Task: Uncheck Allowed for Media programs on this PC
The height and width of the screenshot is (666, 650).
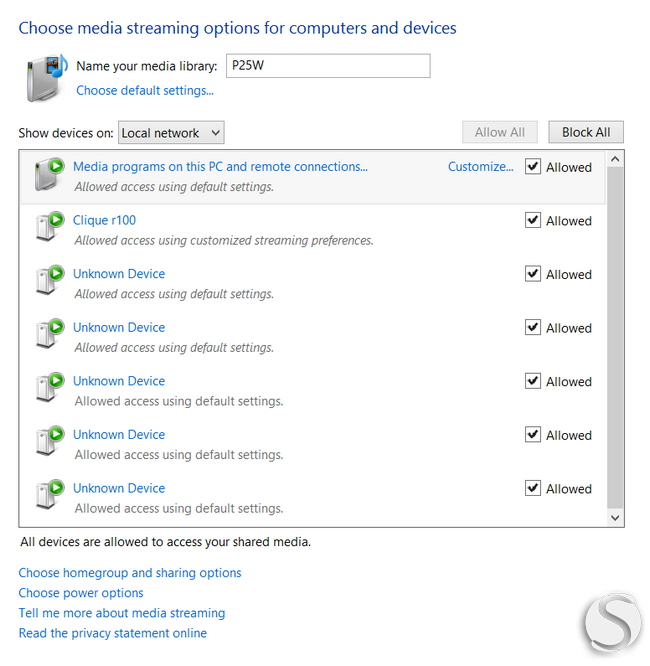Action: 533,166
